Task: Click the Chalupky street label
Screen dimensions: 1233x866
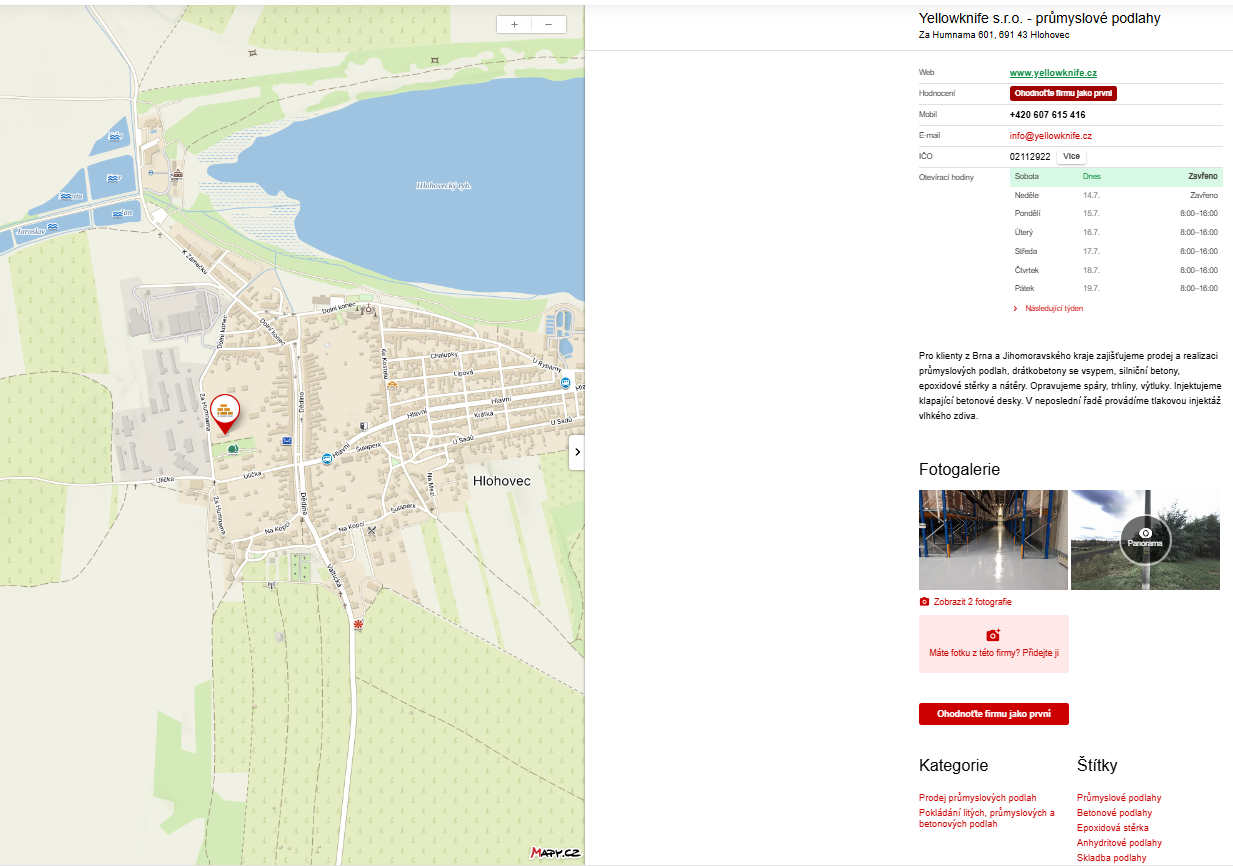Action: click(444, 355)
